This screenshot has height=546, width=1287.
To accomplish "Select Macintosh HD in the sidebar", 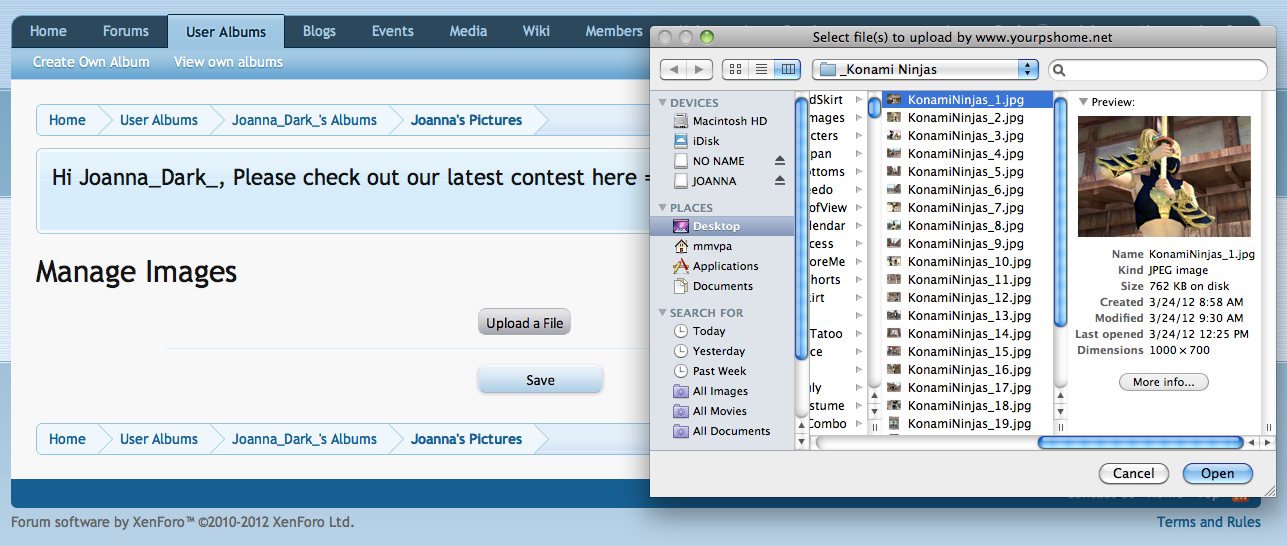I will pos(729,121).
